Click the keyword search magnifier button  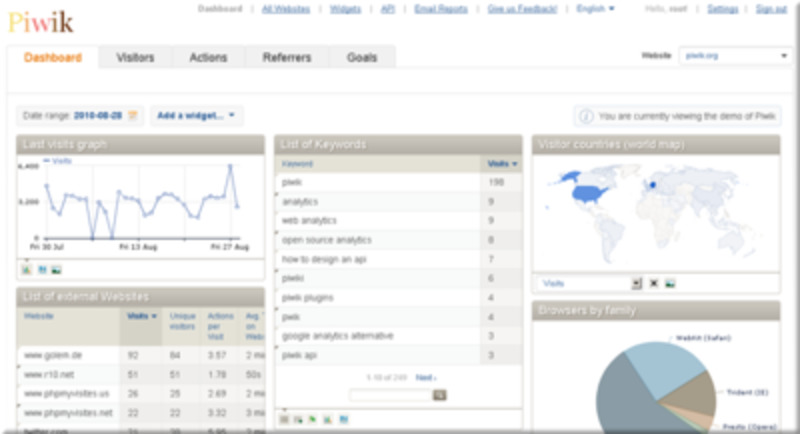tap(439, 395)
